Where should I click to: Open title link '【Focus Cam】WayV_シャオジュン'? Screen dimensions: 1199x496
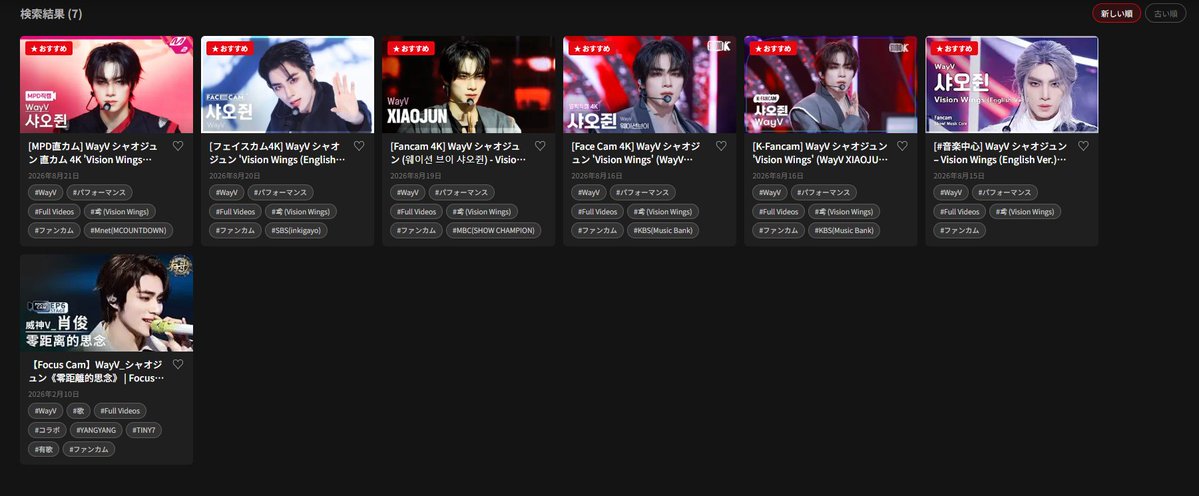point(96,371)
